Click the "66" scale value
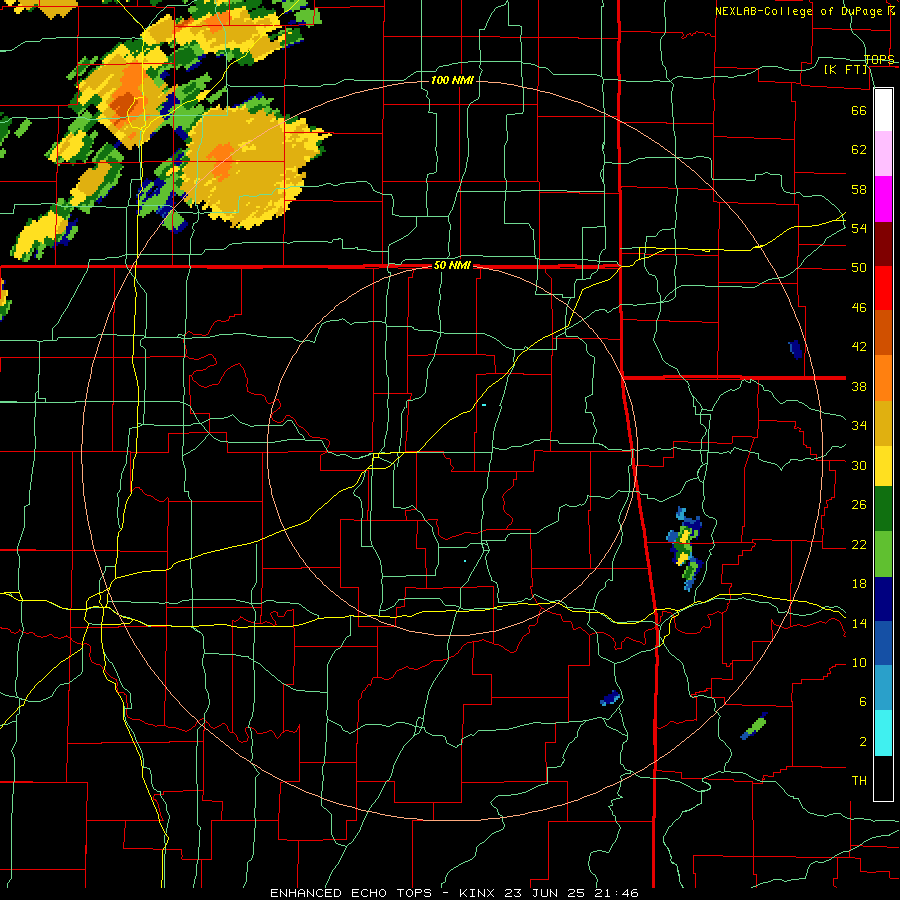 point(859,110)
